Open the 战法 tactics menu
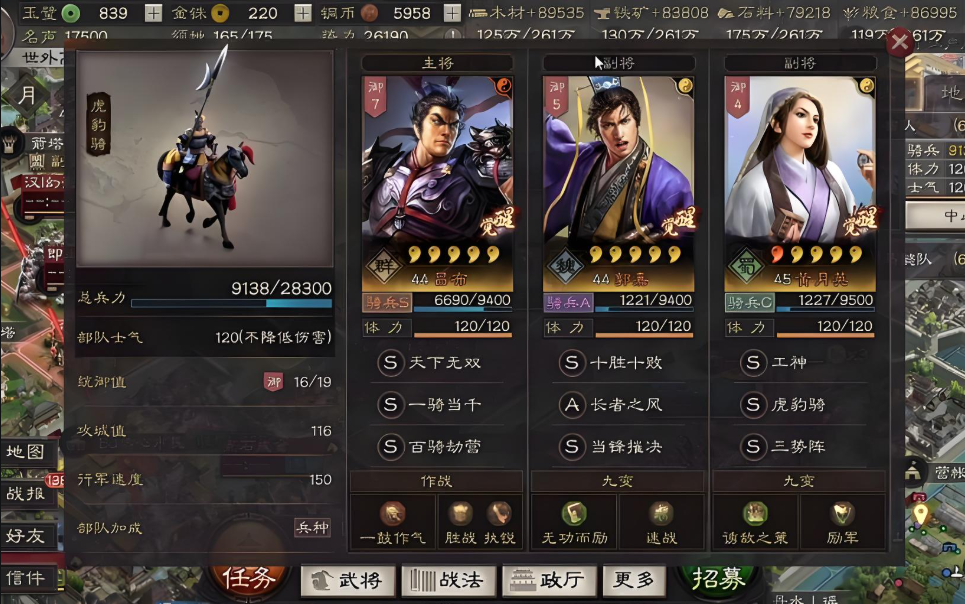 click(x=449, y=581)
